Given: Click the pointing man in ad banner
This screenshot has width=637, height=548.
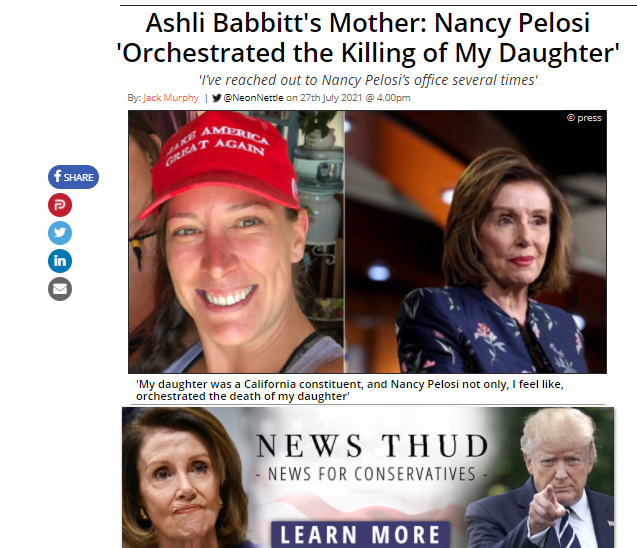Looking at the screenshot, I should coord(544,479).
